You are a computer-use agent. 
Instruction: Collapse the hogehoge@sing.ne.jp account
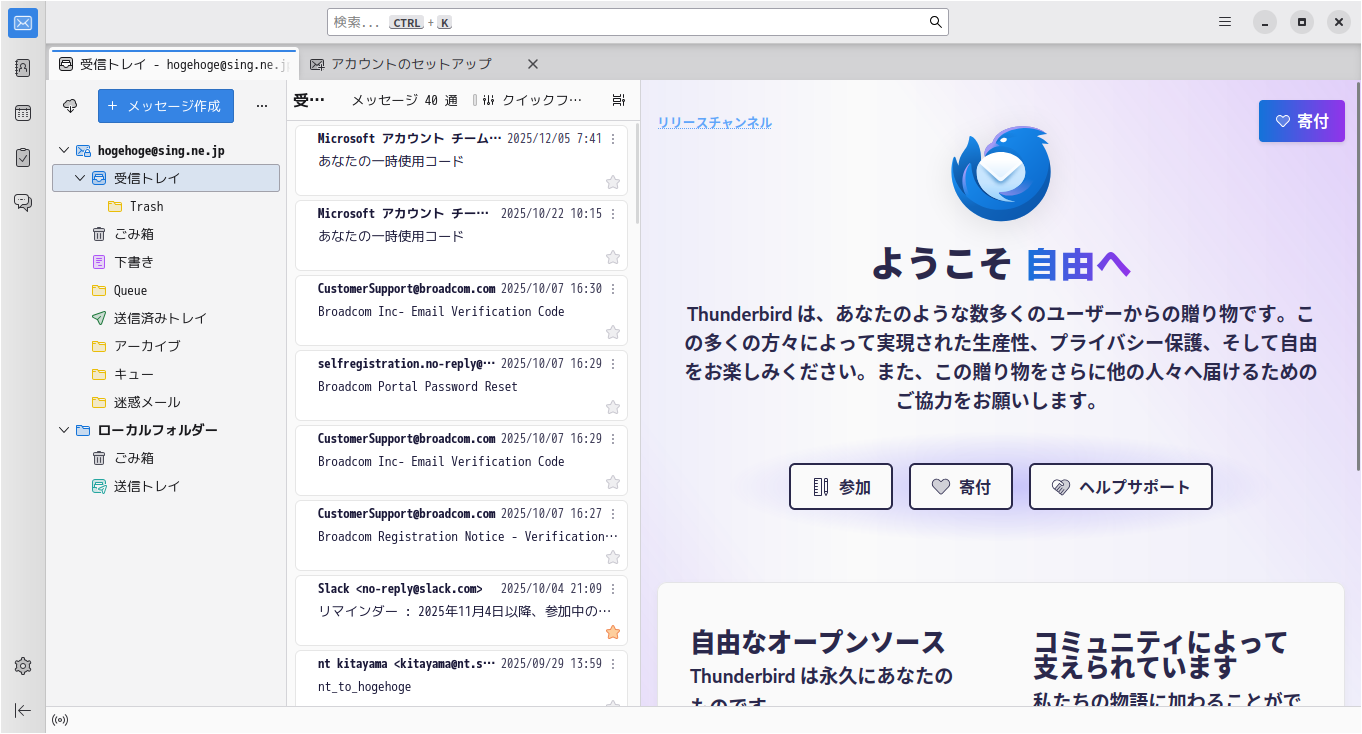[x=64, y=150]
